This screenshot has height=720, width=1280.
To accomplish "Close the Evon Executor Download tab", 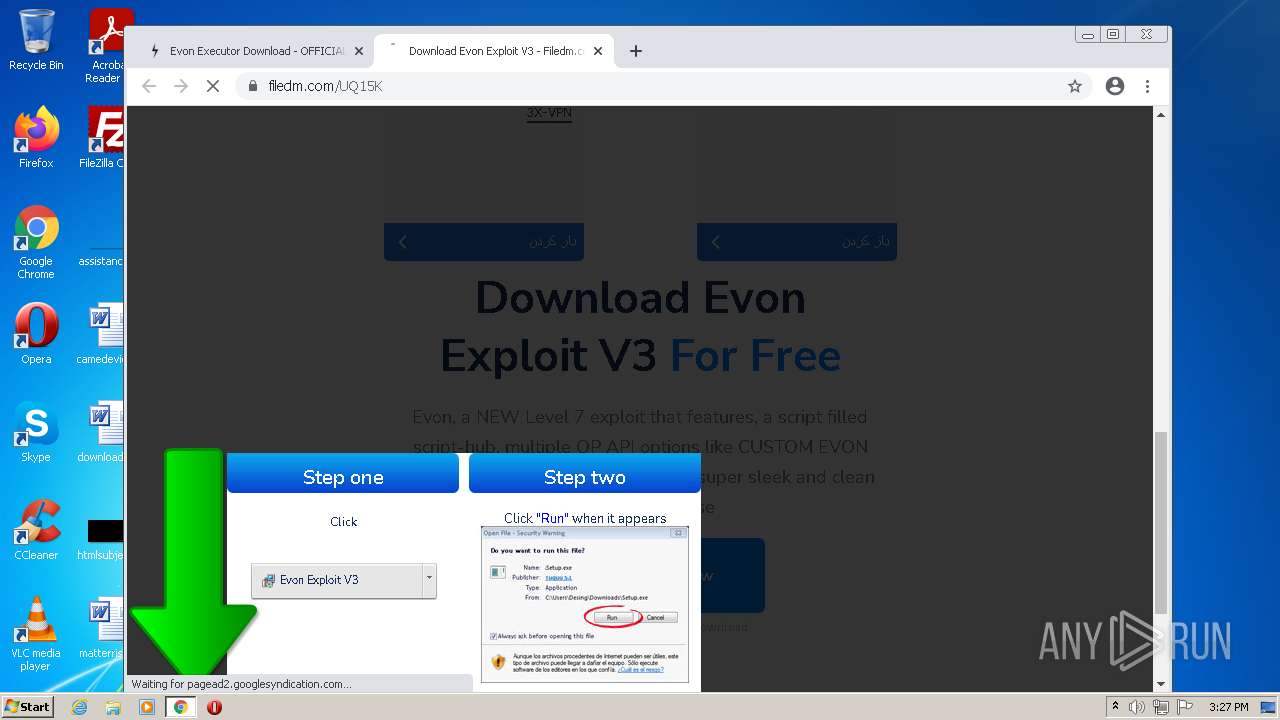I will [359, 51].
